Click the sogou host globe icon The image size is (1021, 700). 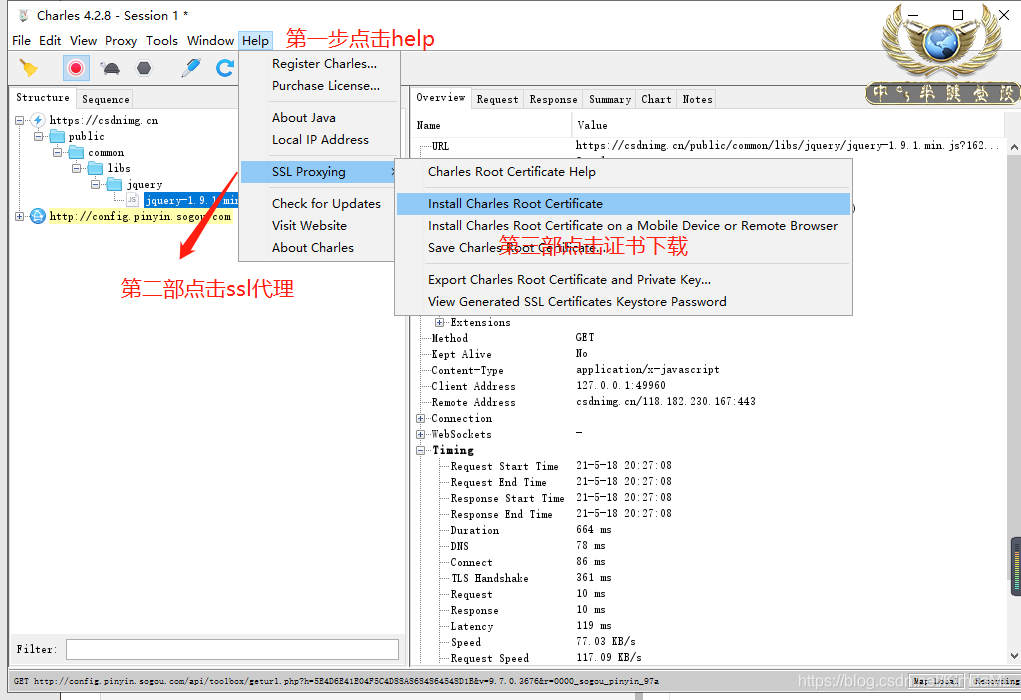38,216
